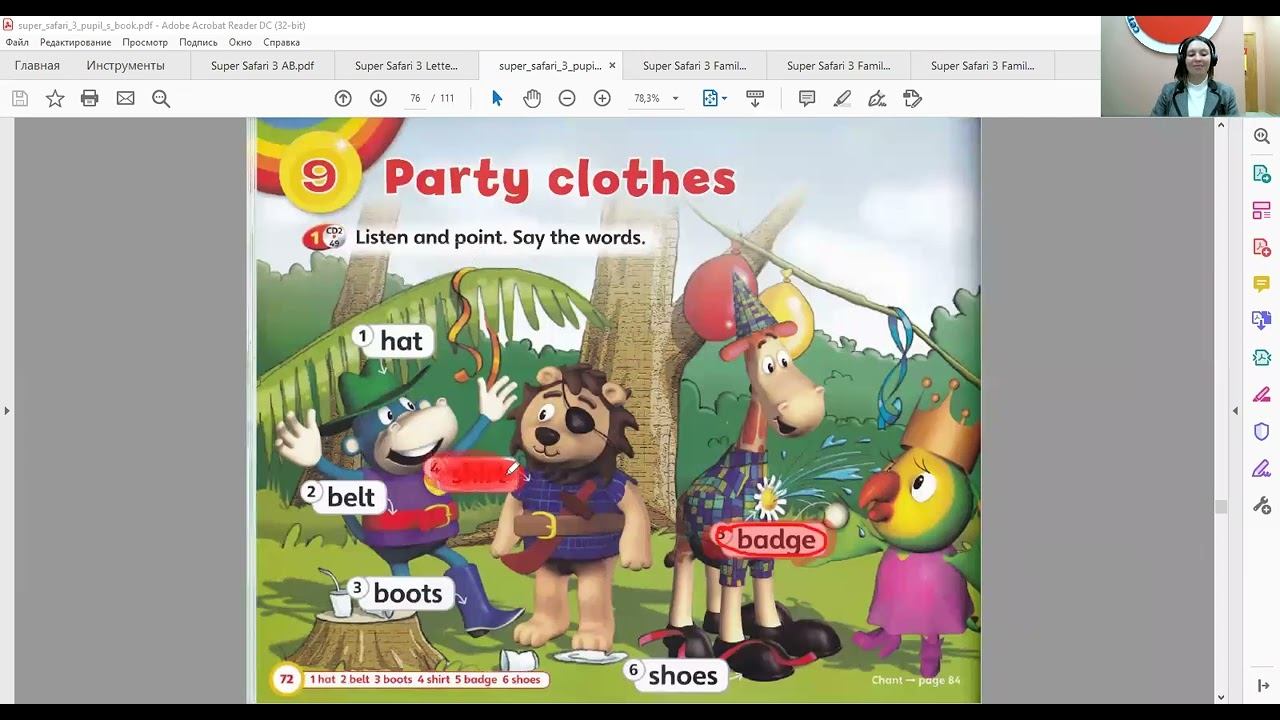Open the Подпись menu
The height and width of the screenshot is (720, 1280).
pos(198,42)
